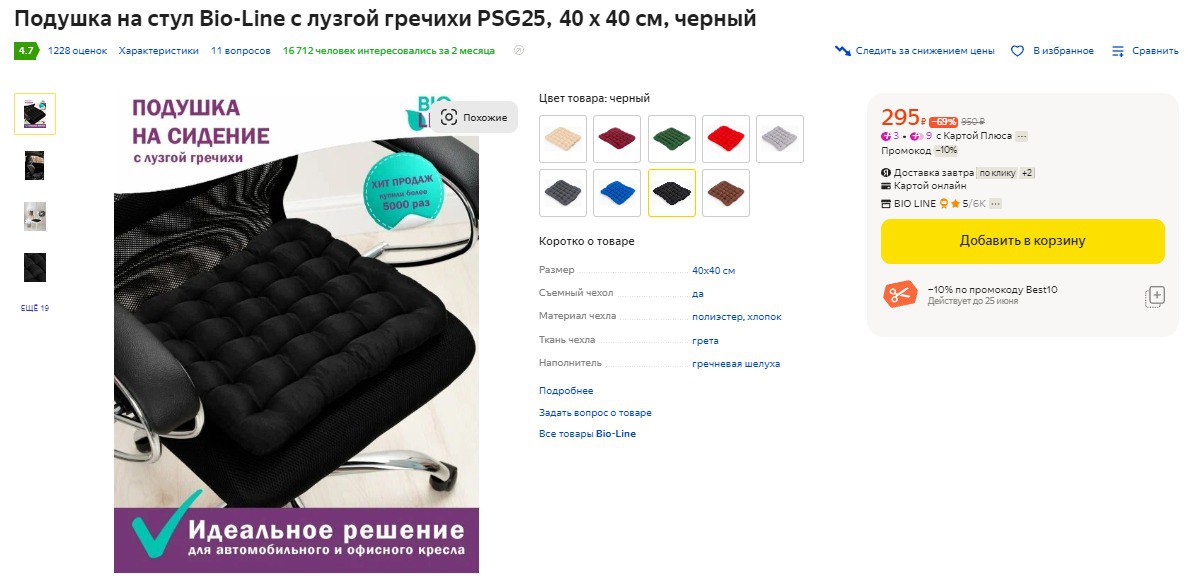Viewport: 1188px width, 580px height.
Task: Click the compare list icon
Action: tap(1118, 51)
